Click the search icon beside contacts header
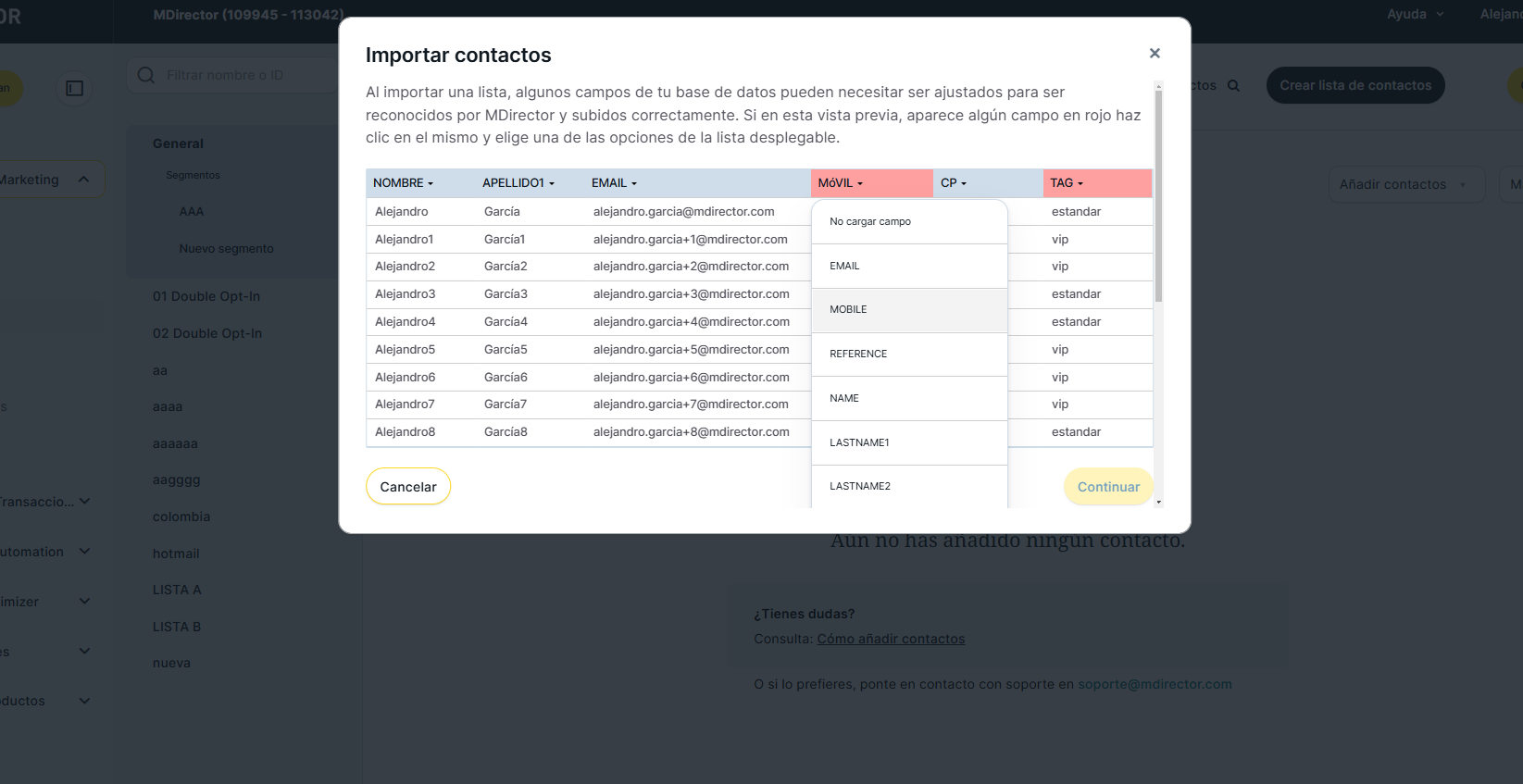This screenshot has height=784, width=1523. pos(1233,85)
